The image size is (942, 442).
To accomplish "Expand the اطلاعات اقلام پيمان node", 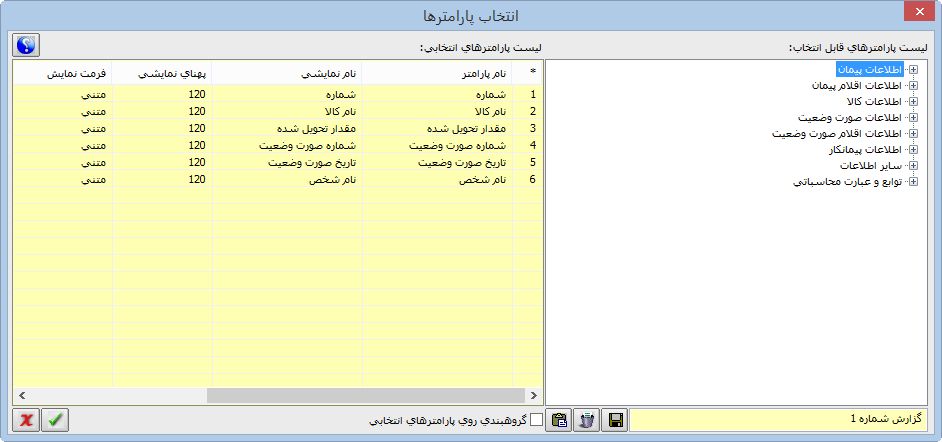I will pos(914,86).
